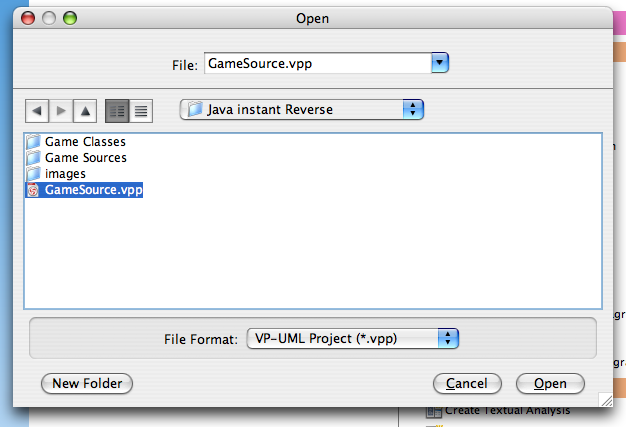Click the Open button
Image resolution: width=626 pixels, height=427 pixels.
point(550,384)
